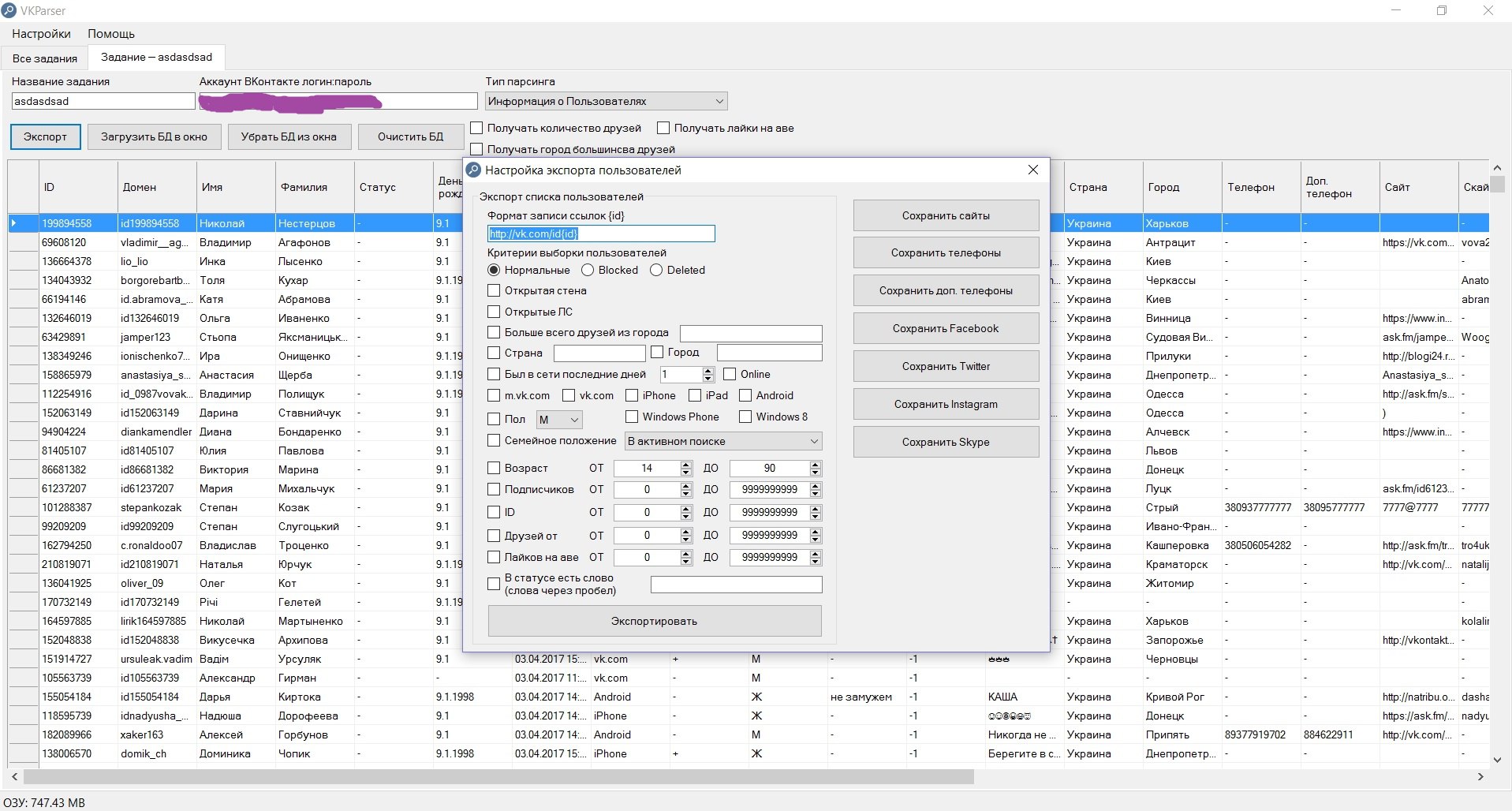Increase the last-online days stepper
The height and width of the screenshot is (811, 1512).
707,371
